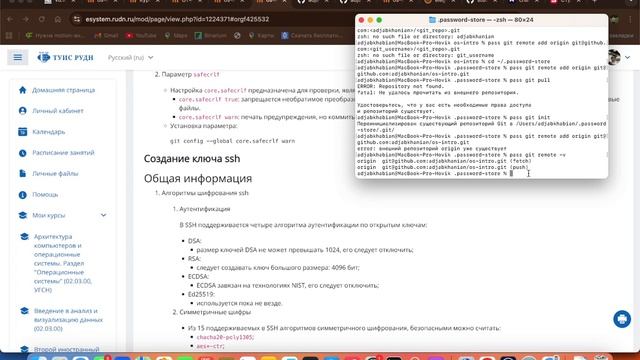Screen dimensions: 640x360
Task: Click the terminal command prompt cursor
Action: point(511,173)
